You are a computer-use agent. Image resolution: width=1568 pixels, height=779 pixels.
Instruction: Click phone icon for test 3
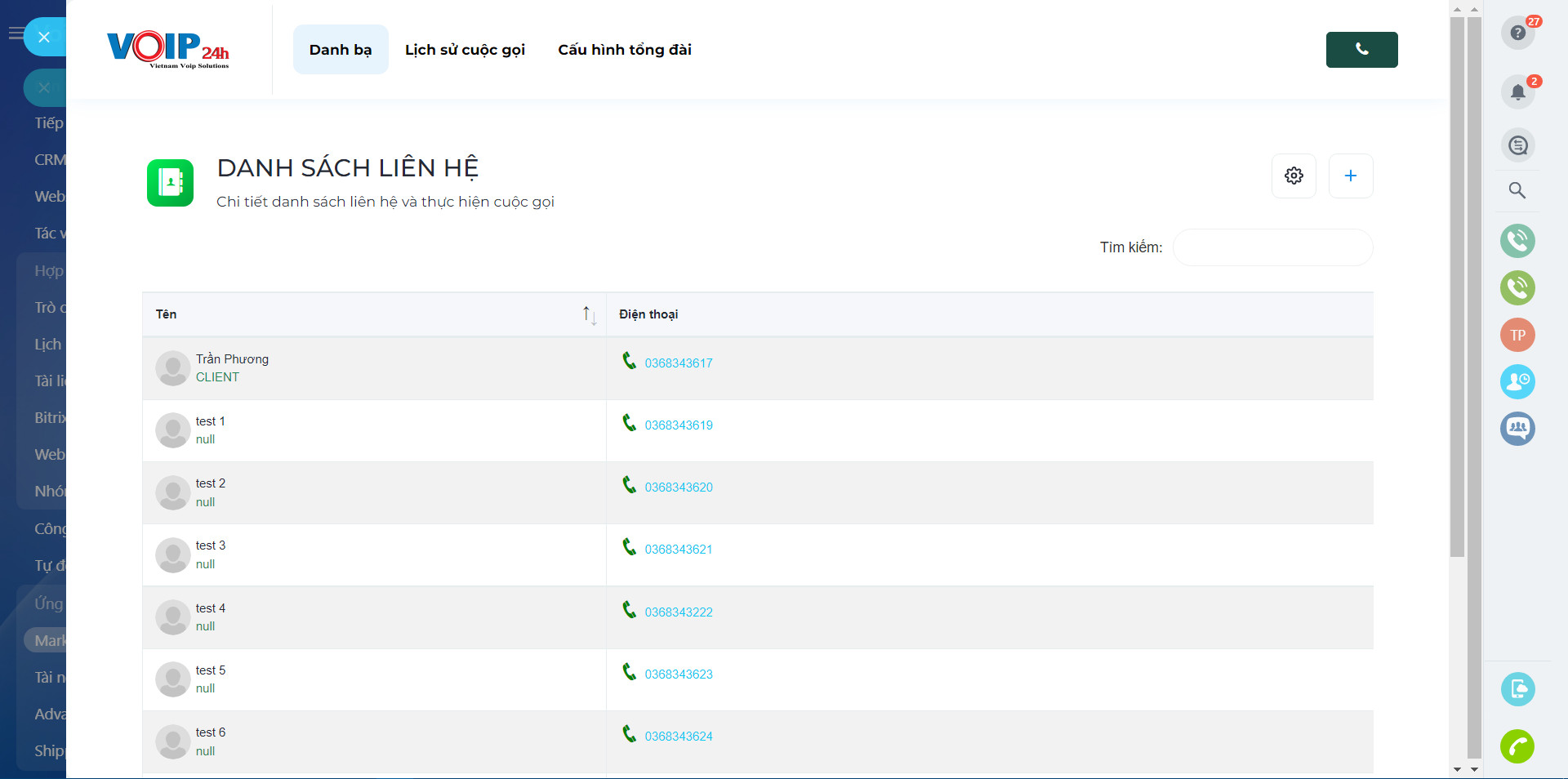pos(629,547)
